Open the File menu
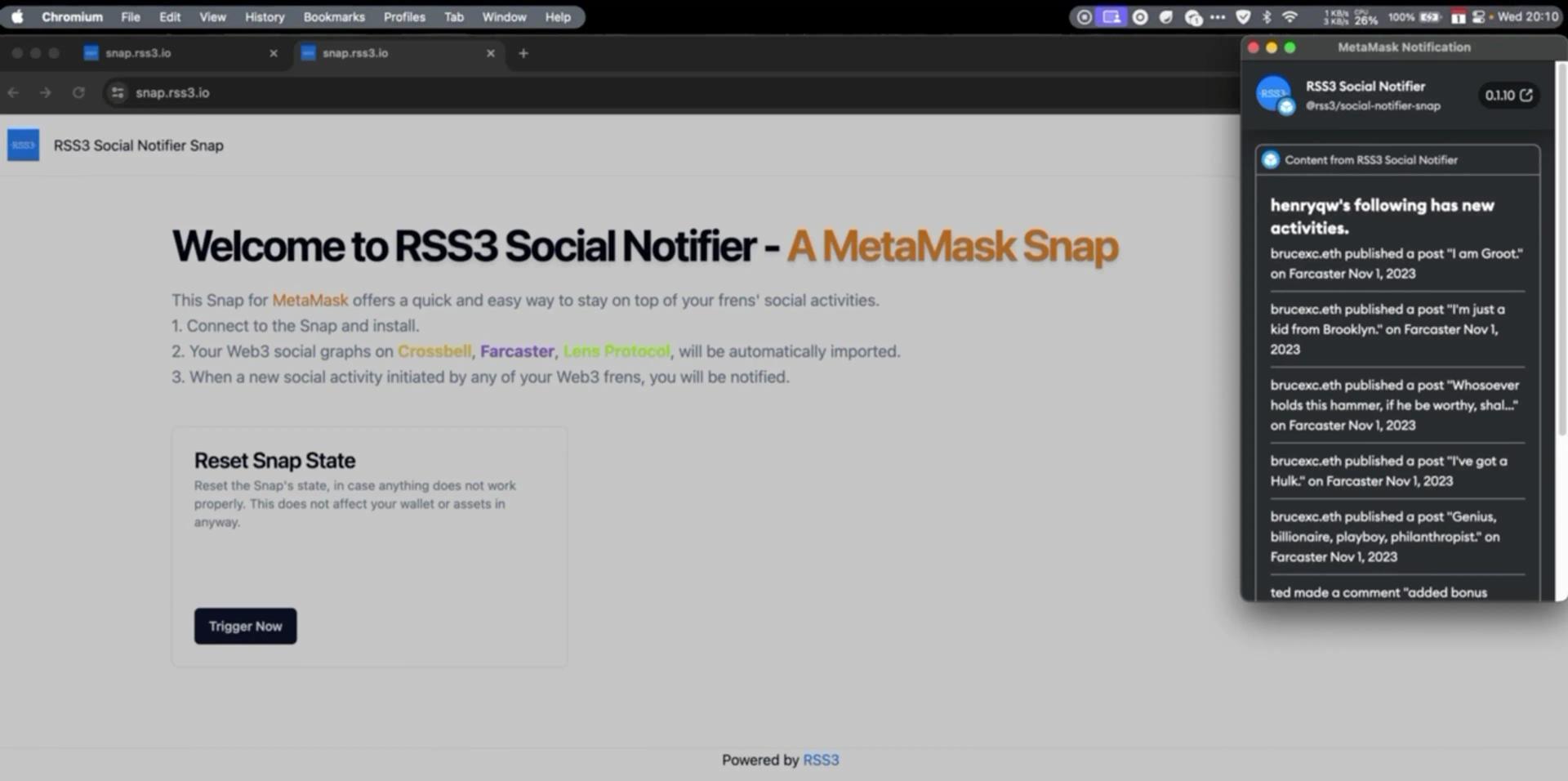 coord(131,16)
